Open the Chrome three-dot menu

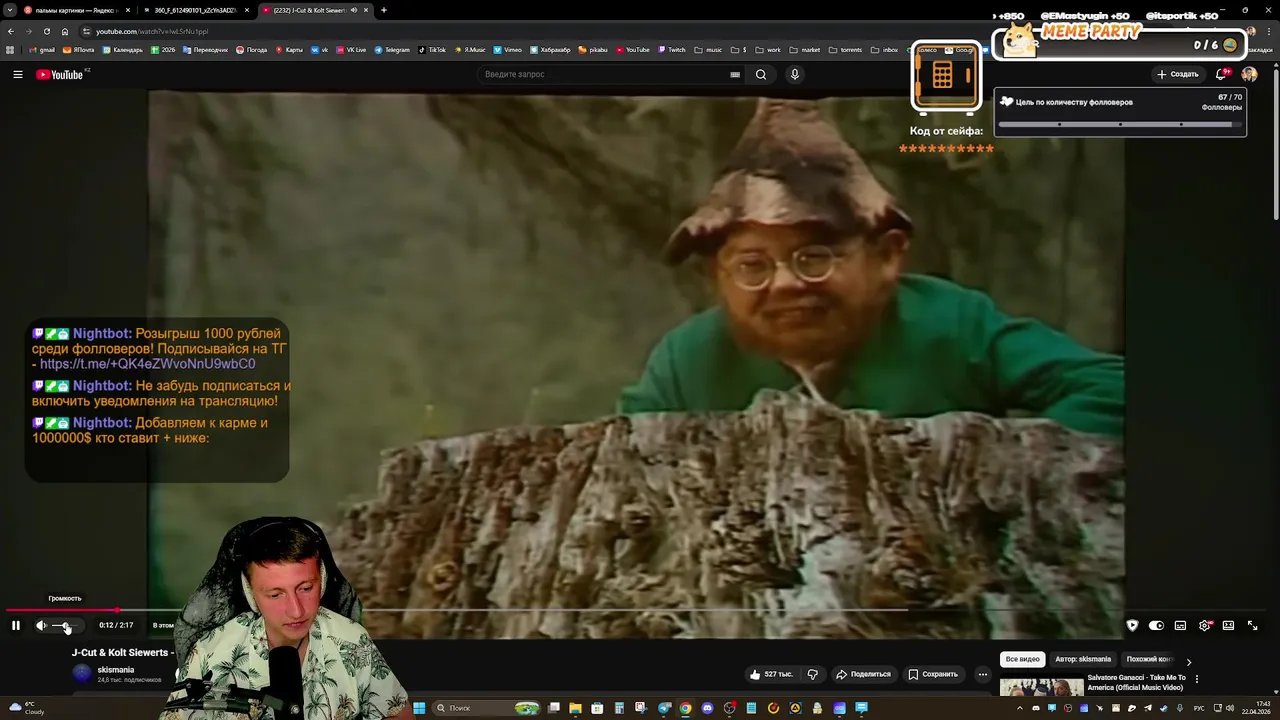coord(1270,31)
